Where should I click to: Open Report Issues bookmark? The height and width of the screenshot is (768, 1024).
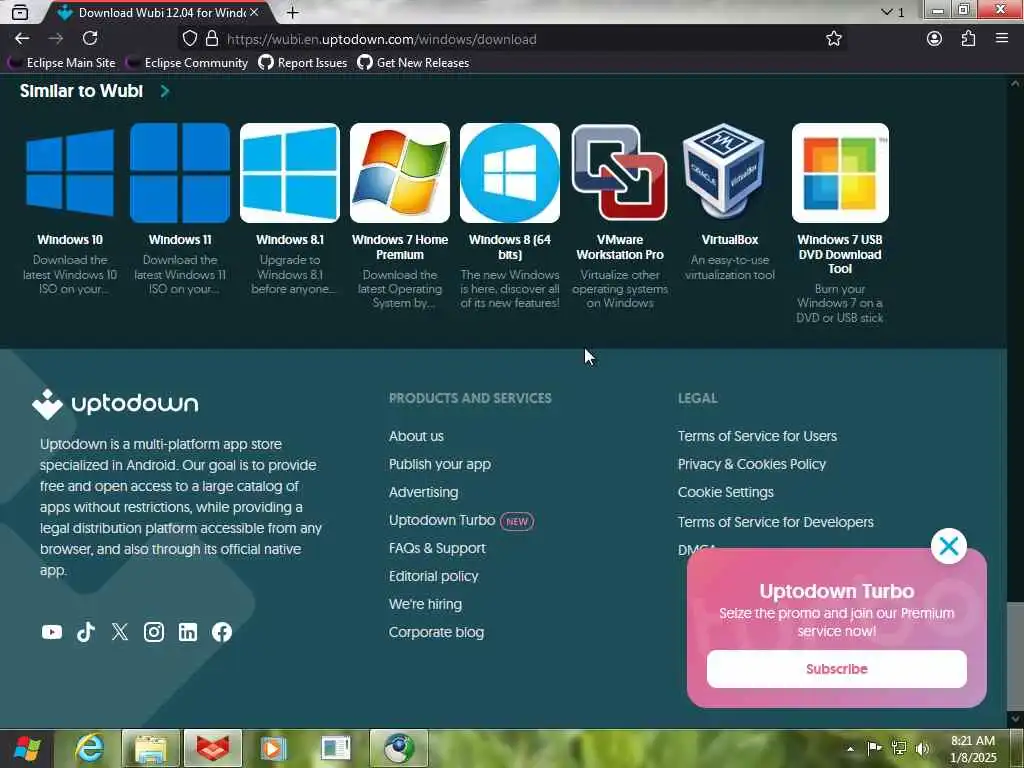click(x=302, y=63)
